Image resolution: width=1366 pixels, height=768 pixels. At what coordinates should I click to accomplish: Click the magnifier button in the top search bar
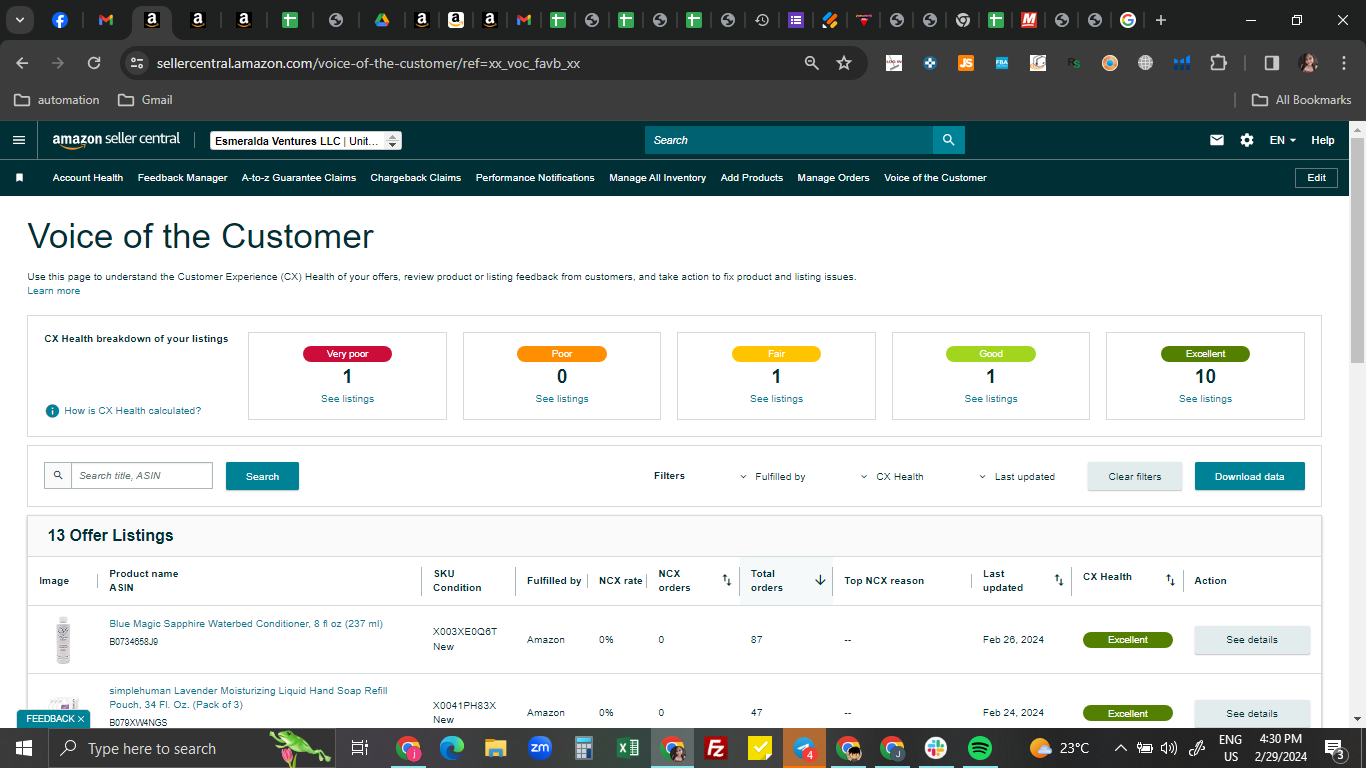(x=949, y=140)
